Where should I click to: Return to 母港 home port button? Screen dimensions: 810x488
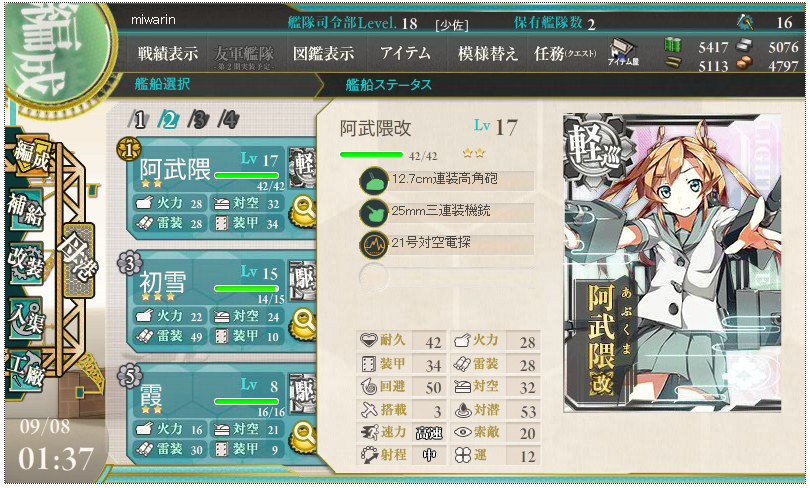click(79, 261)
